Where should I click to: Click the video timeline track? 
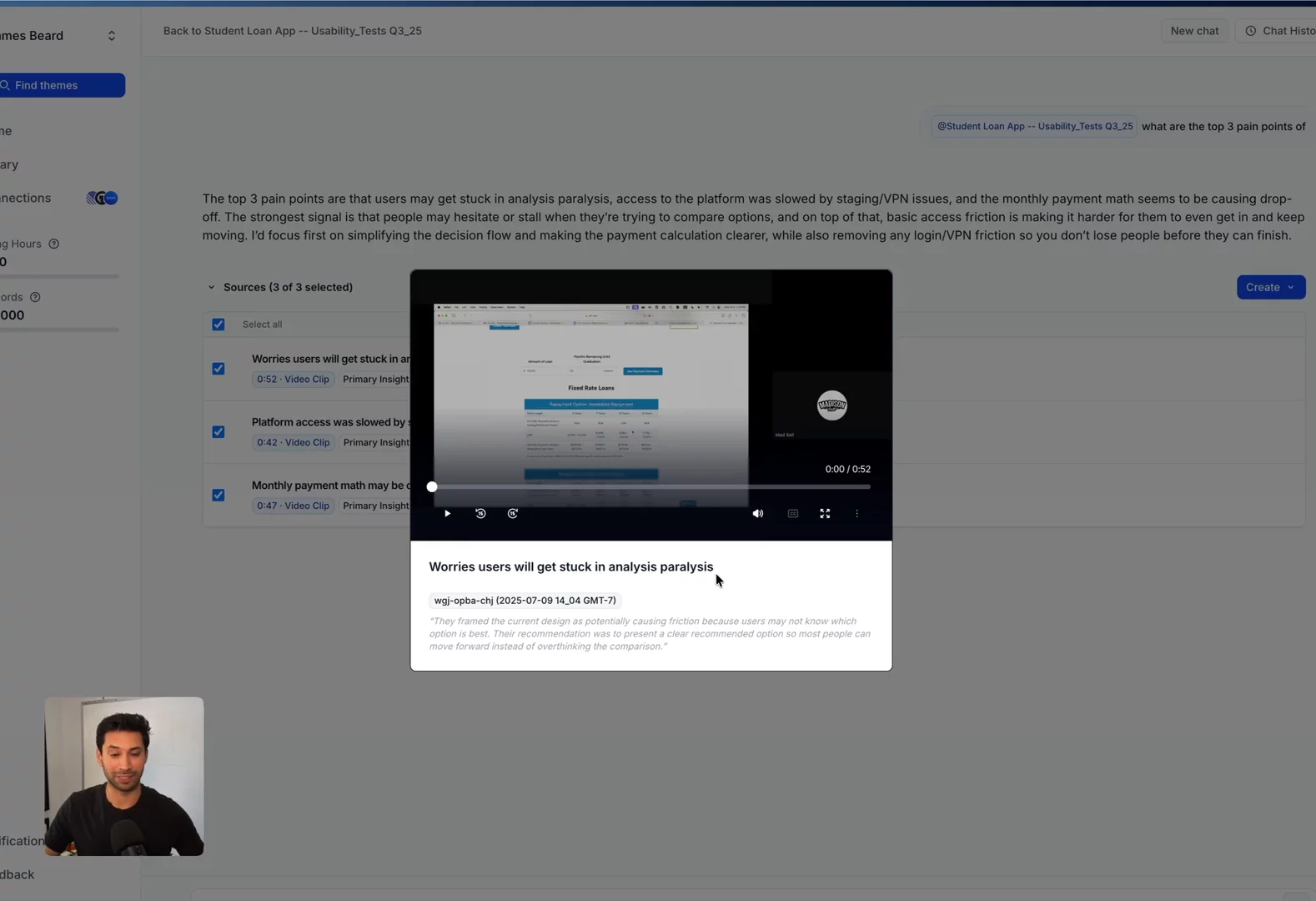(651, 486)
